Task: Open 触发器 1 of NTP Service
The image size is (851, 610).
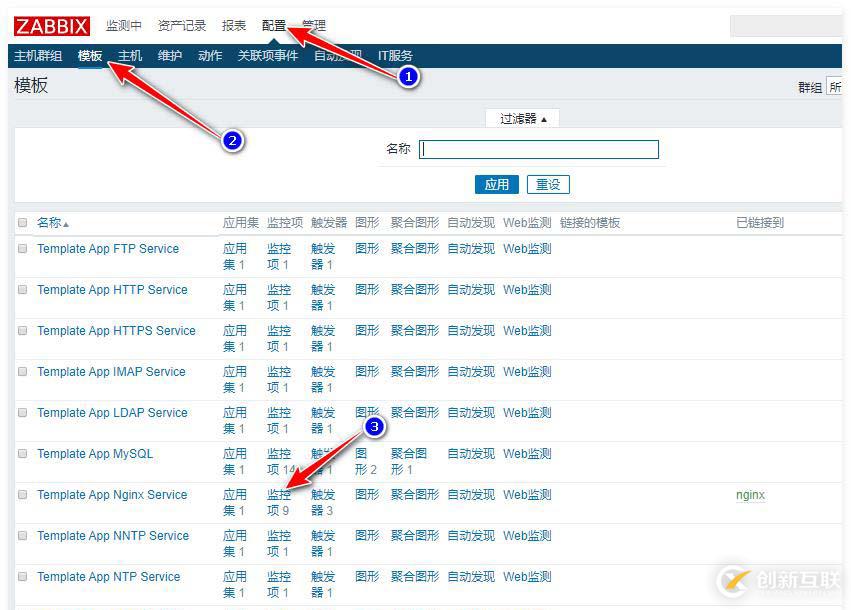Action: 323,584
